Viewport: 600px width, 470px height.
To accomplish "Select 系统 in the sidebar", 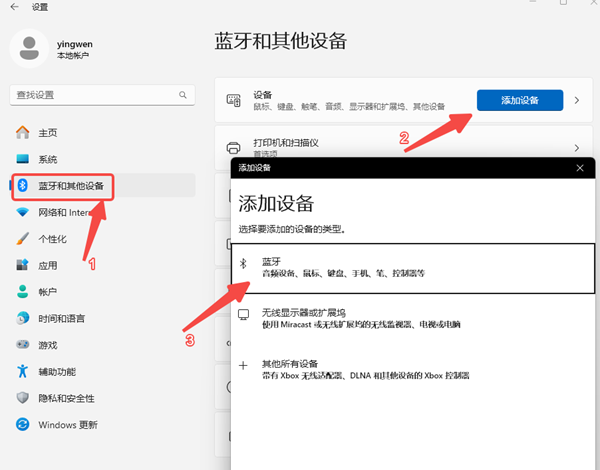I will point(47,159).
